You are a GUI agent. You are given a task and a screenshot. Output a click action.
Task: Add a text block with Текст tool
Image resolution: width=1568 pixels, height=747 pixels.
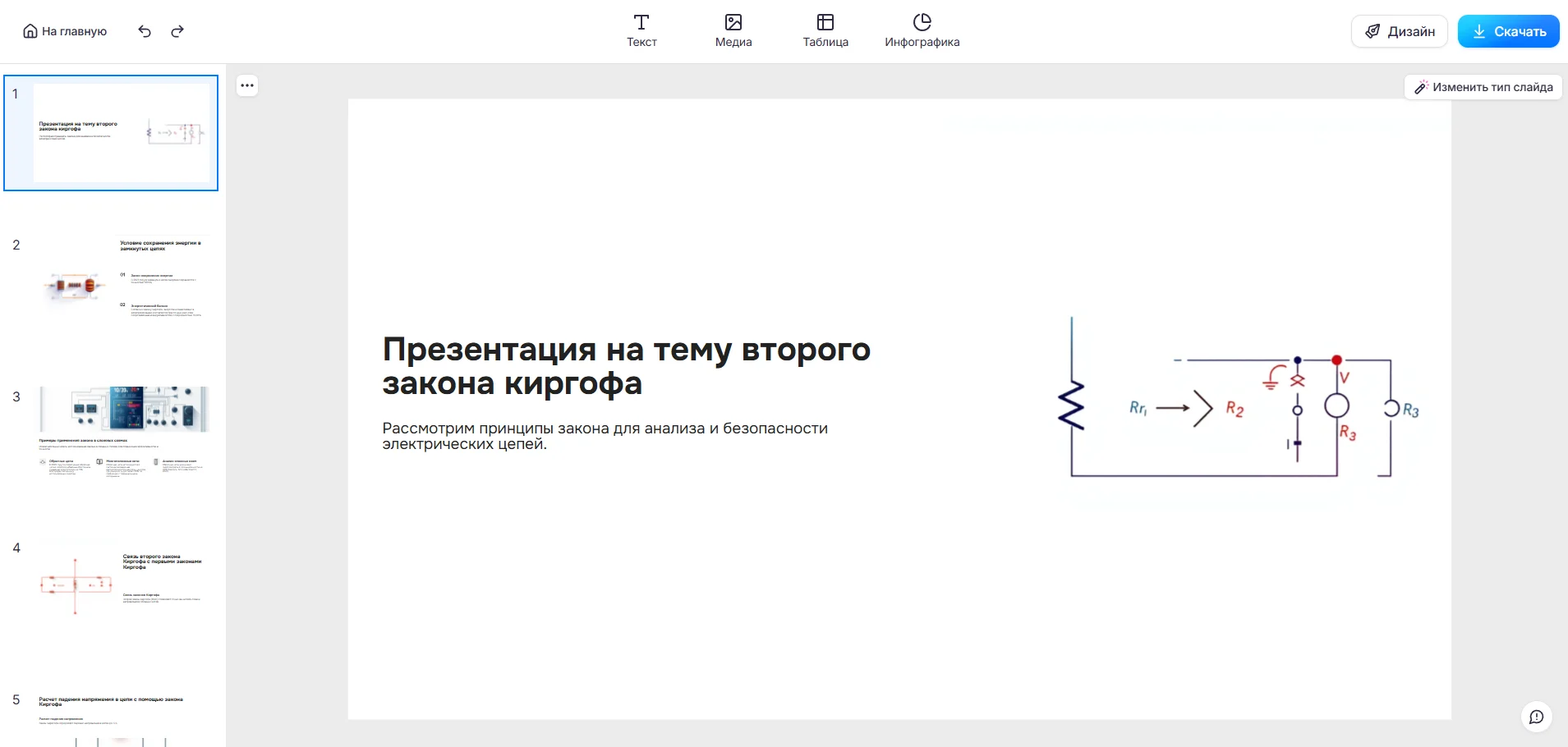[x=641, y=31]
